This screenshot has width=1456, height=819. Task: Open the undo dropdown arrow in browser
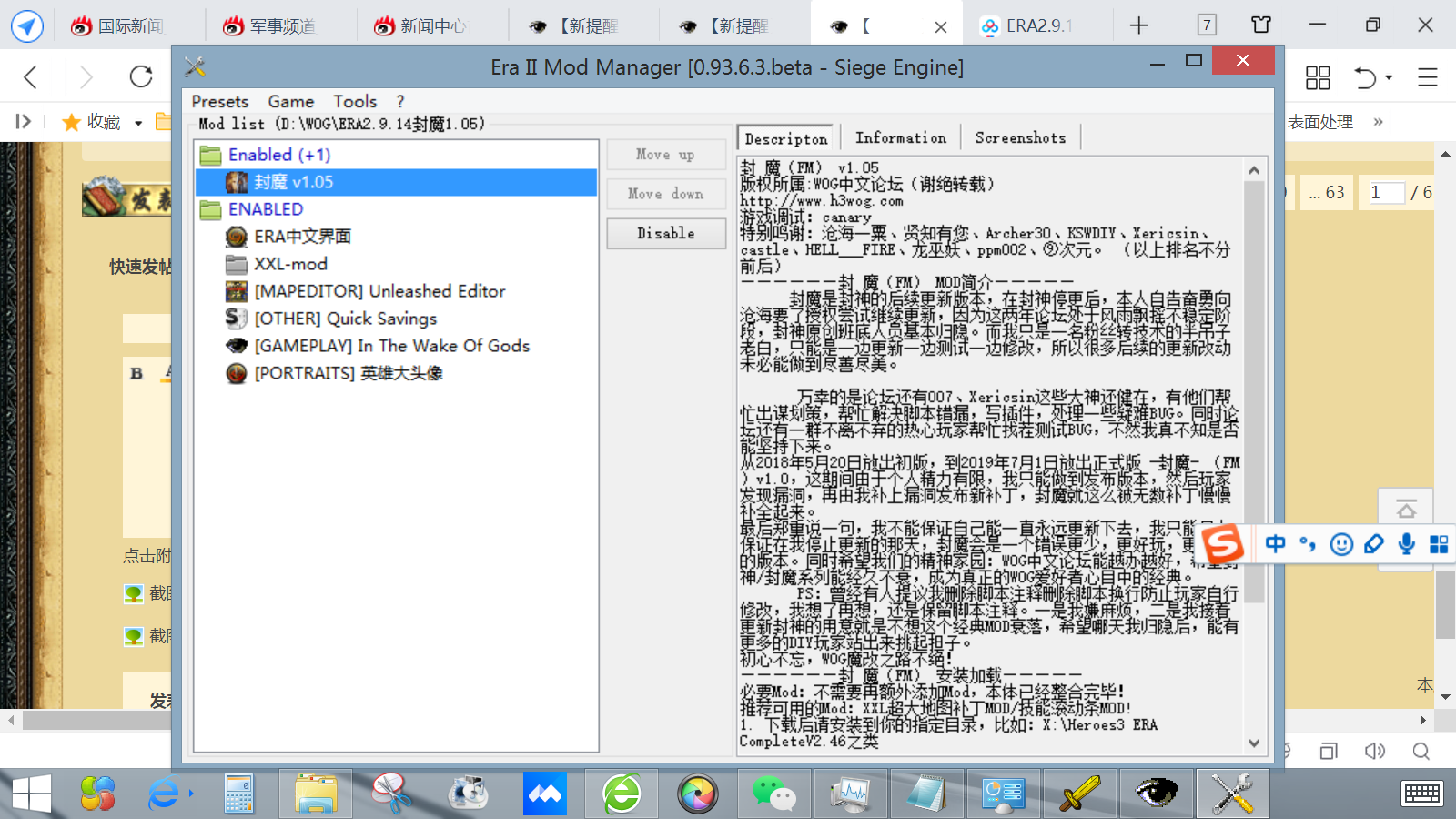point(1389,78)
